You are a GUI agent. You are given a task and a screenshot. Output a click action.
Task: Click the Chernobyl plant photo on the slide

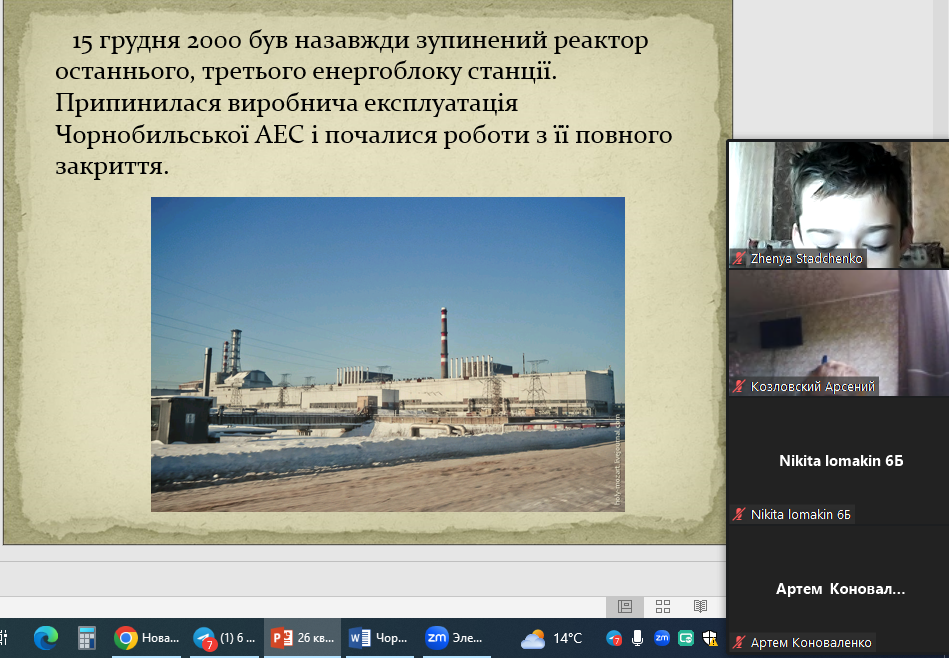coord(388,354)
